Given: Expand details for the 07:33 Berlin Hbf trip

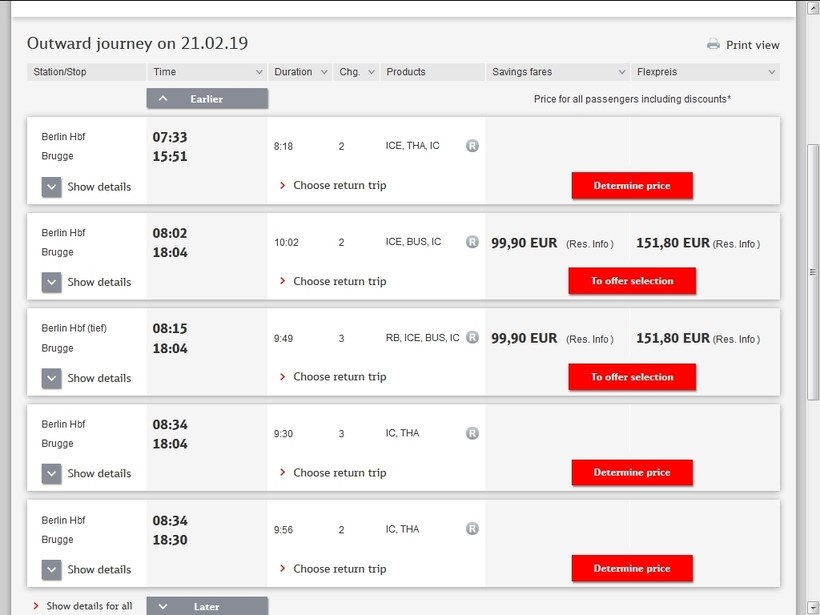Looking at the screenshot, I should coord(52,187).
